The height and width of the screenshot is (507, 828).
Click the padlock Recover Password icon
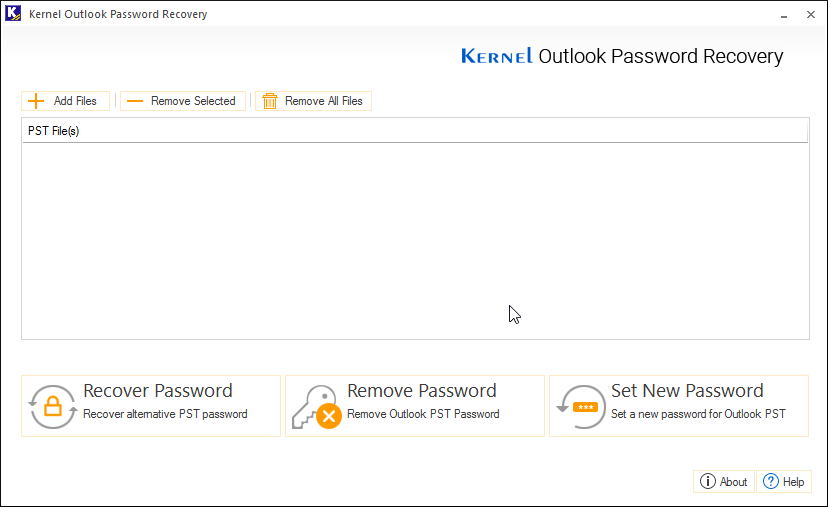[52, 407]
